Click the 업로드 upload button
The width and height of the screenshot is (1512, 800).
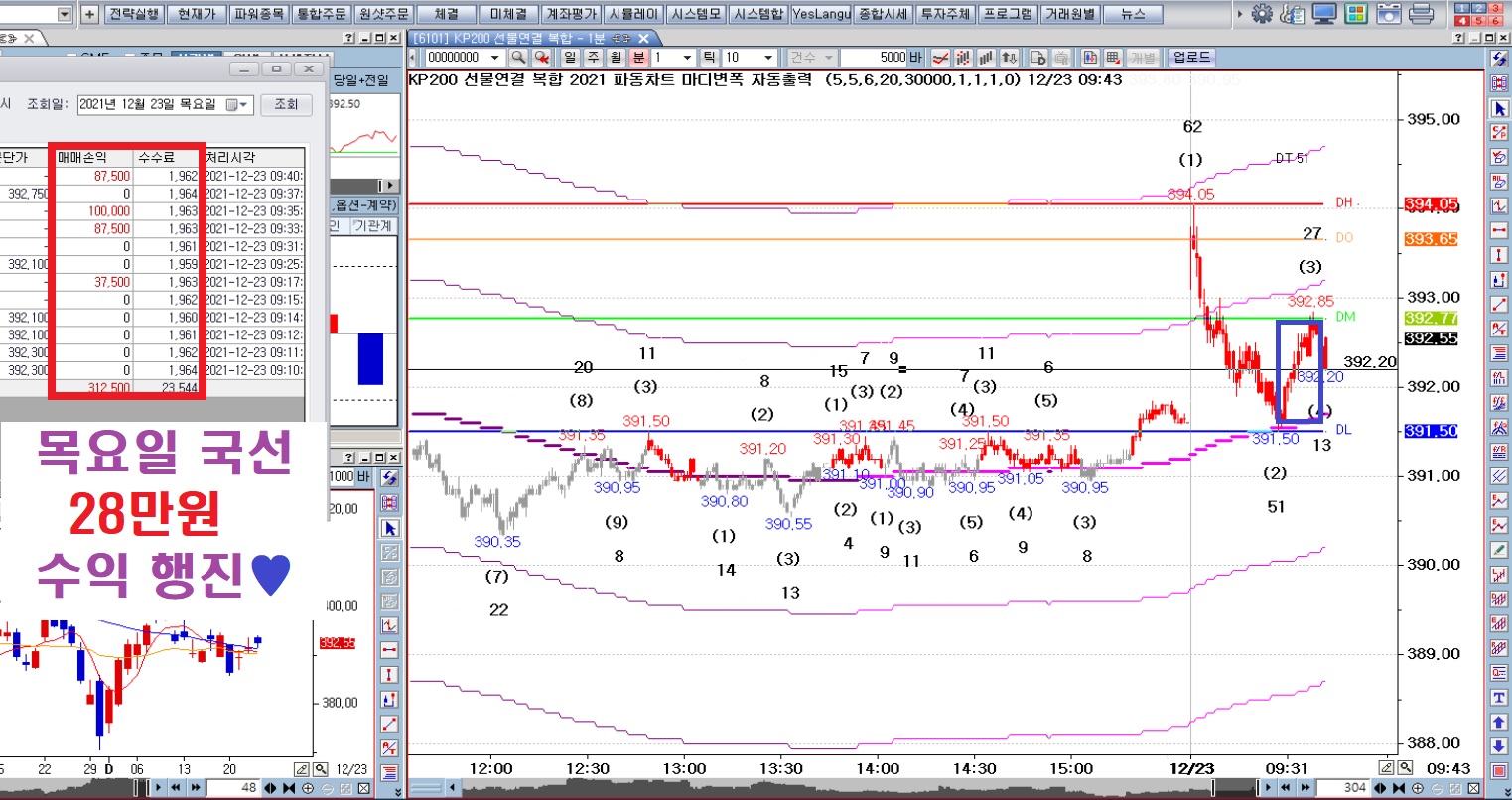pos(1191,58)
